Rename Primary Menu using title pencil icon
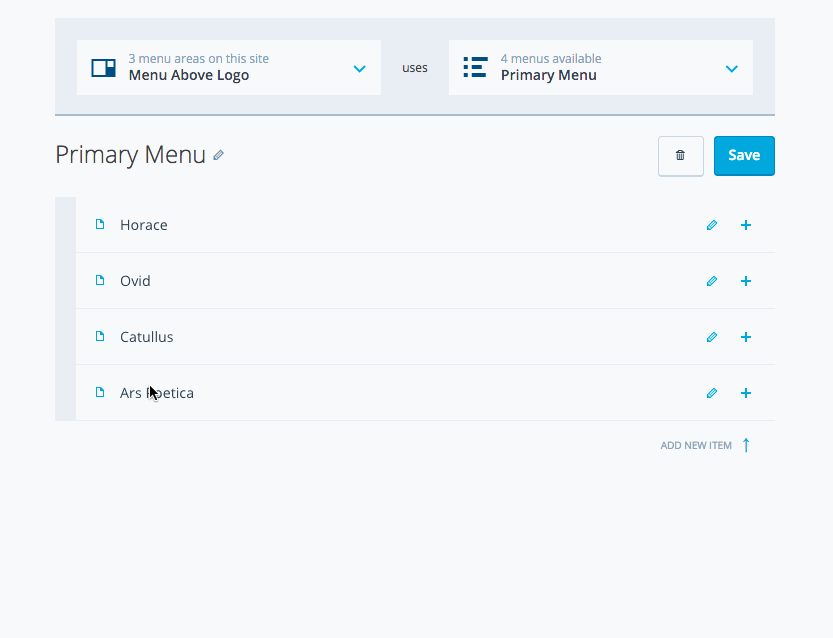Viewport: 833px width, 638px height. [x=218, y=155]
